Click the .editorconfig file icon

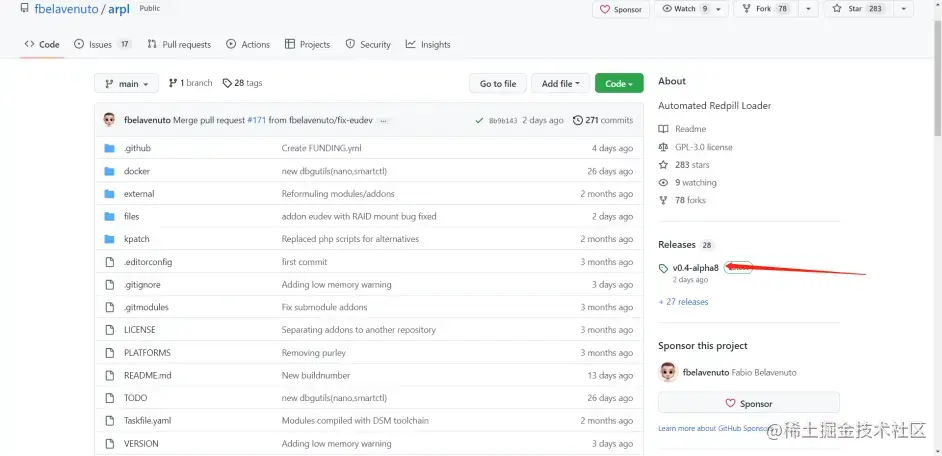[x=109, y=262]
